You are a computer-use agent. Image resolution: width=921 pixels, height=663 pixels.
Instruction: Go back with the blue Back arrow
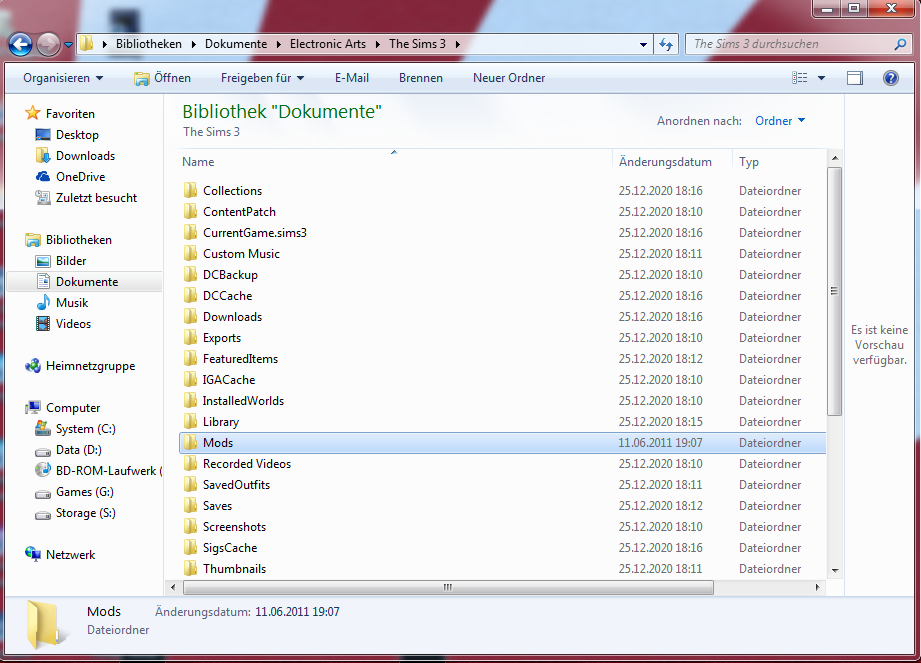tap(21, 44)
